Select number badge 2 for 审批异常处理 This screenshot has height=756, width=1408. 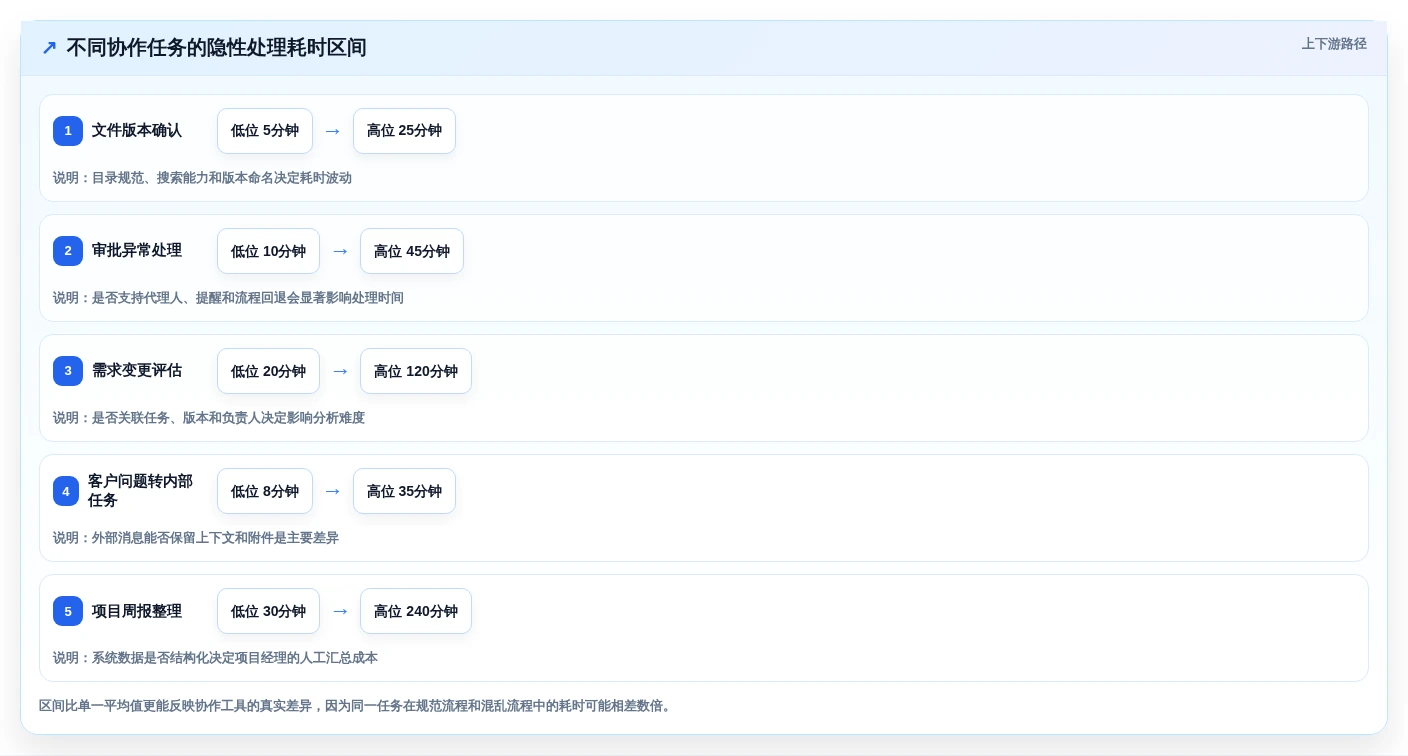pos(68,251)
